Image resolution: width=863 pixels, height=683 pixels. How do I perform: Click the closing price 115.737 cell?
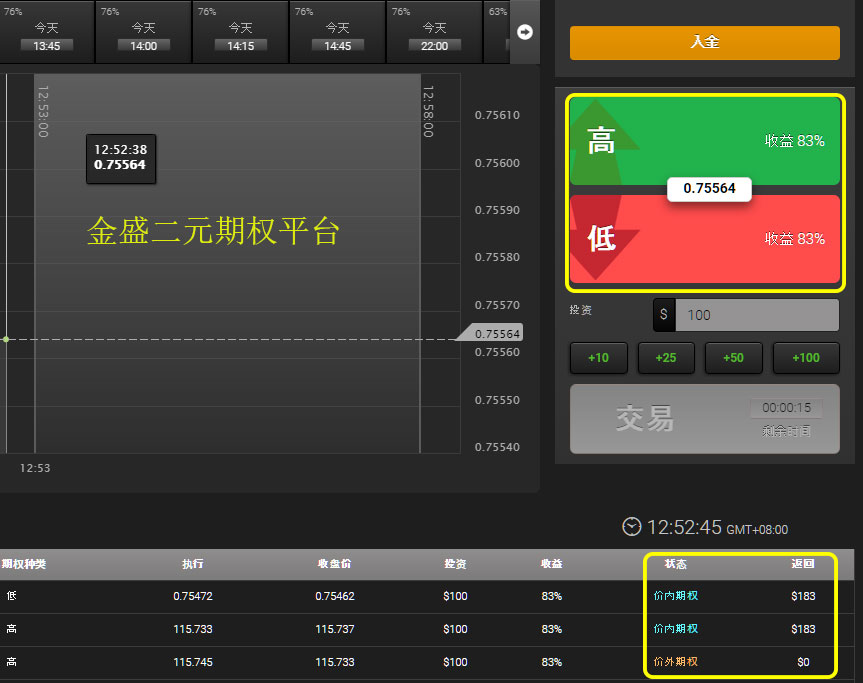pos(335,629)
